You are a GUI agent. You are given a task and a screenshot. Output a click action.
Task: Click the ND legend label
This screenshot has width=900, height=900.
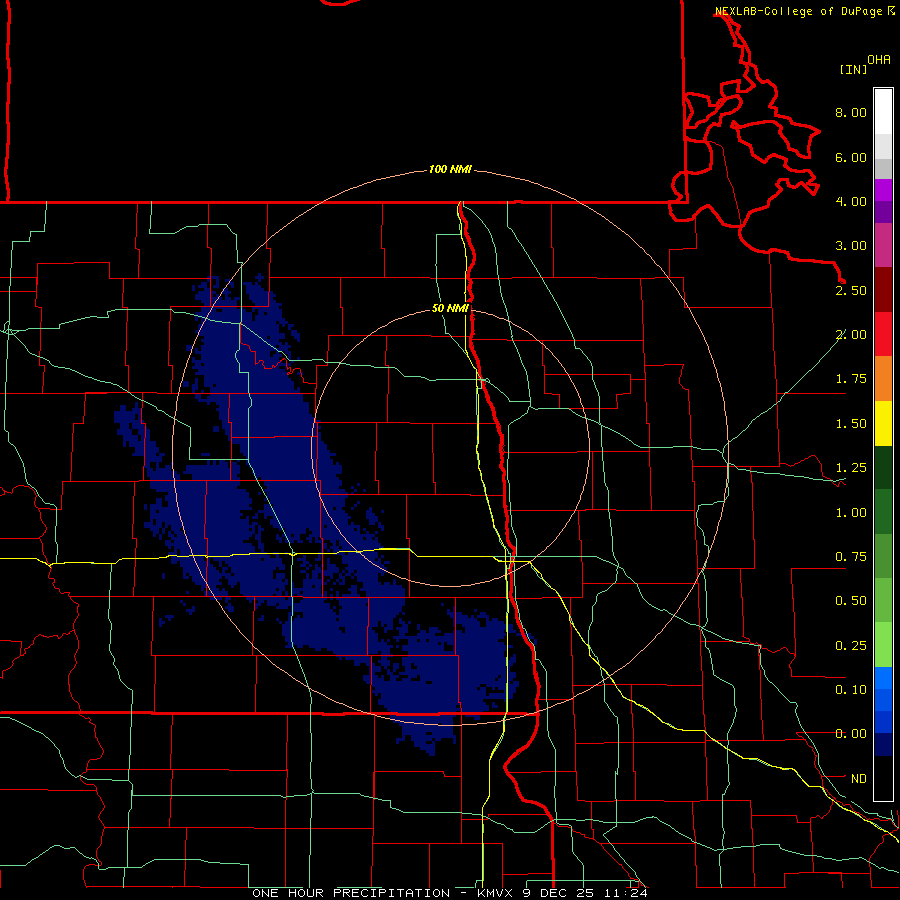(859, 779)
